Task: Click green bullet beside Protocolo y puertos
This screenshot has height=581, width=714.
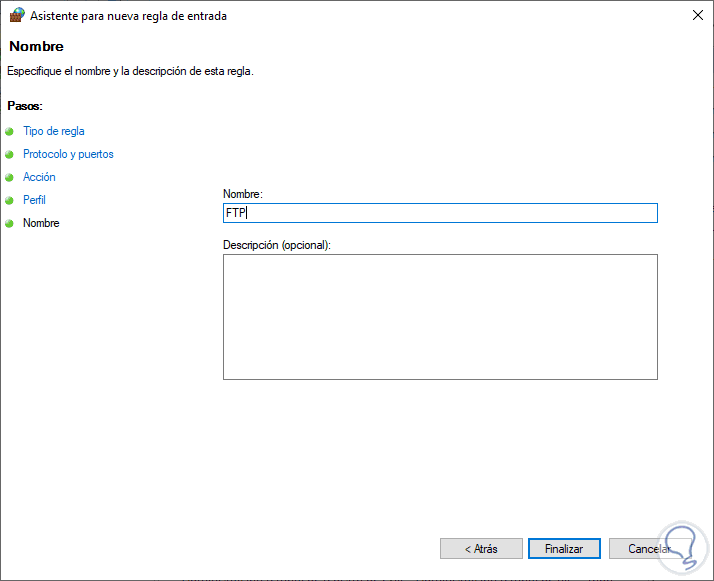Action: coord(10,154)
